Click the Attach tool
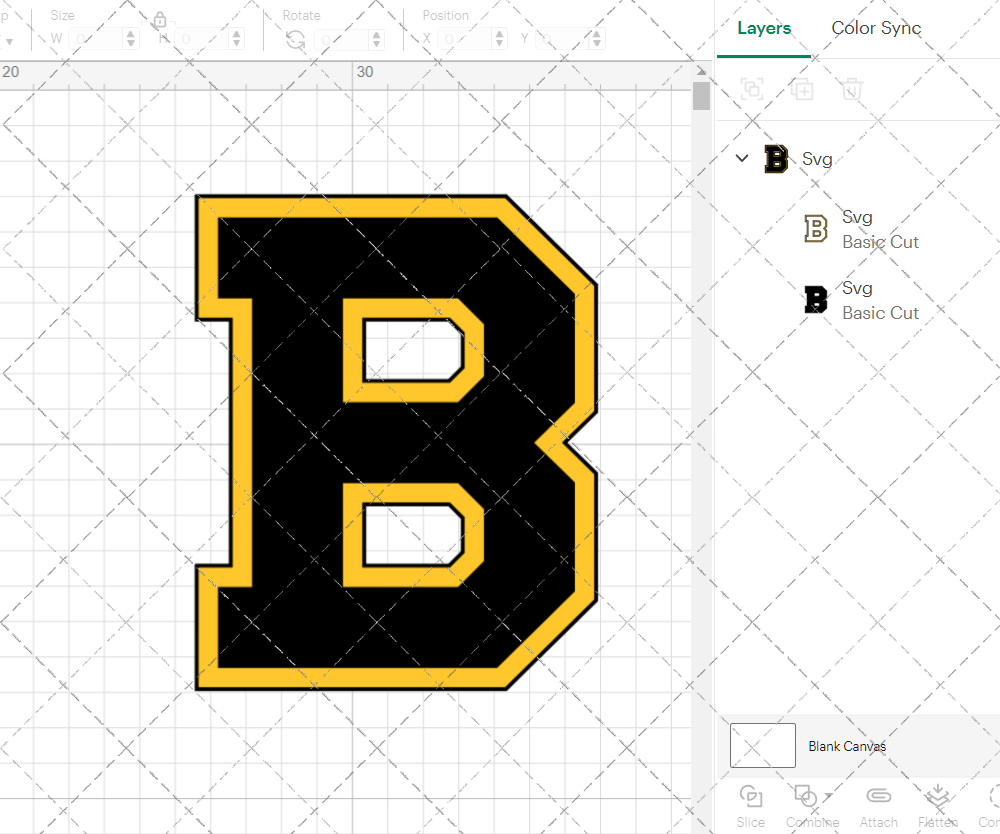 878,807
